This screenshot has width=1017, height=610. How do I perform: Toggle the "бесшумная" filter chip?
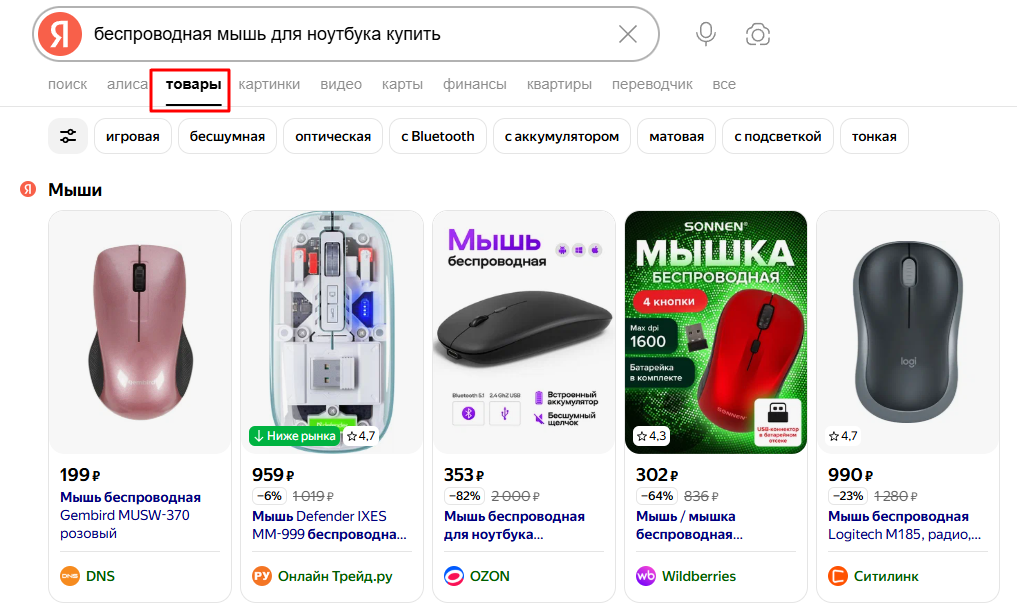point(227,136)
